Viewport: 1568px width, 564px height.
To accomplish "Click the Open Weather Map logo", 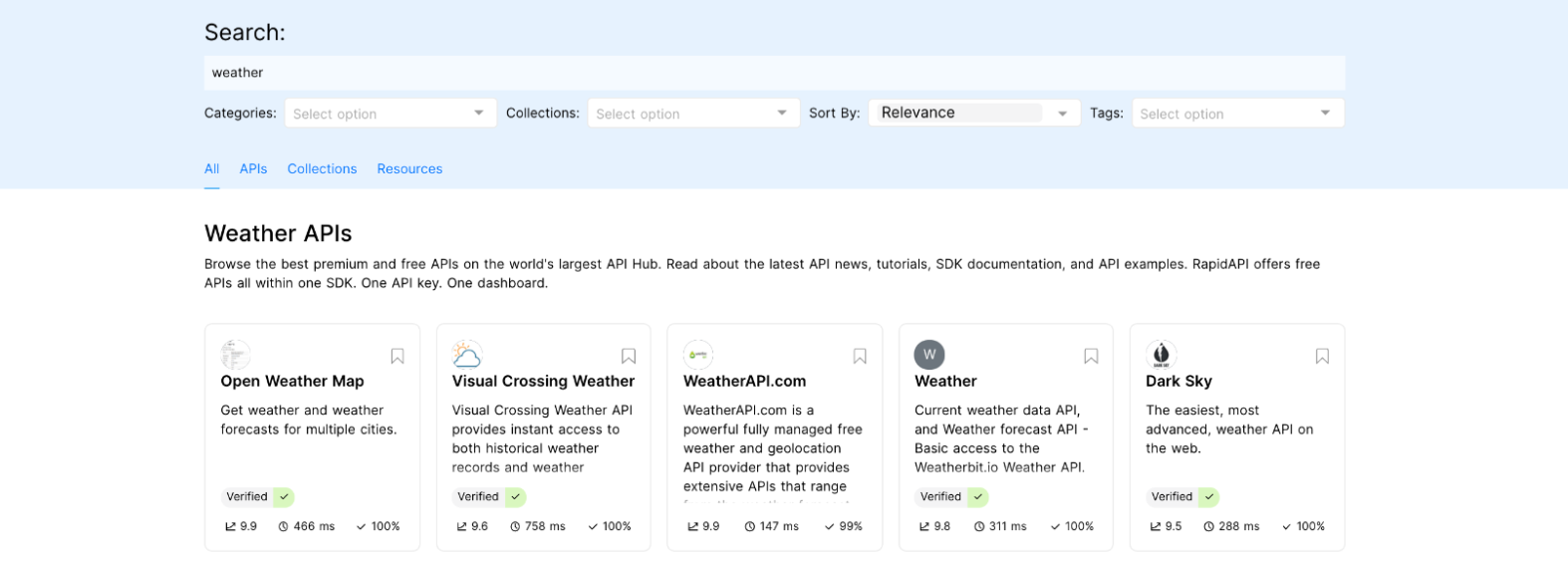I will pyautogui.click(x=236, y=355).
